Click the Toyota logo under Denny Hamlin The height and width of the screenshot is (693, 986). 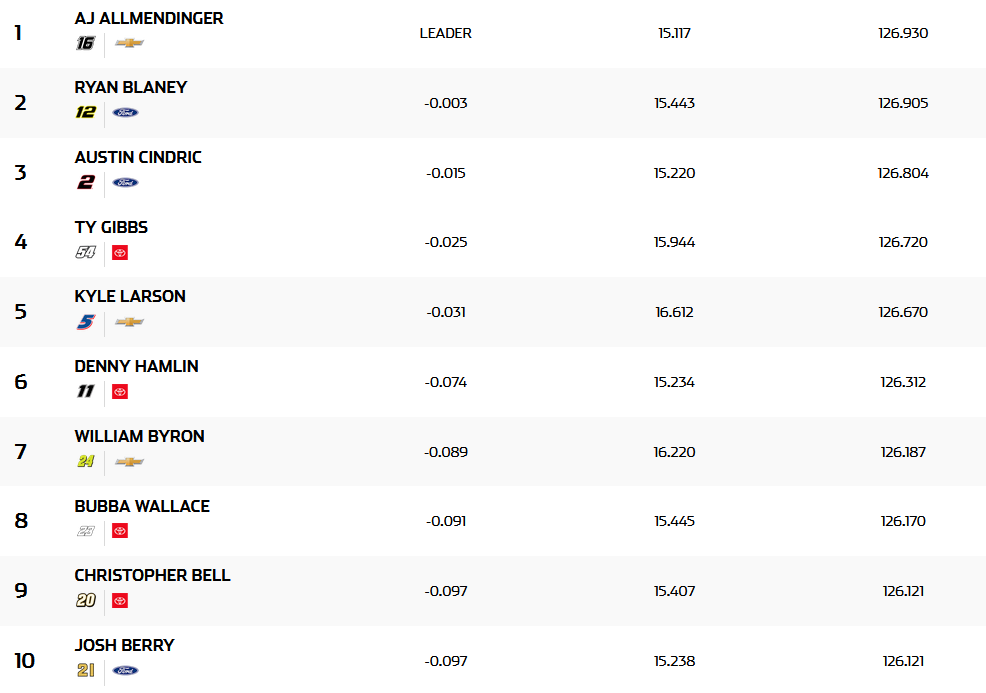click(x=120, y=392)
